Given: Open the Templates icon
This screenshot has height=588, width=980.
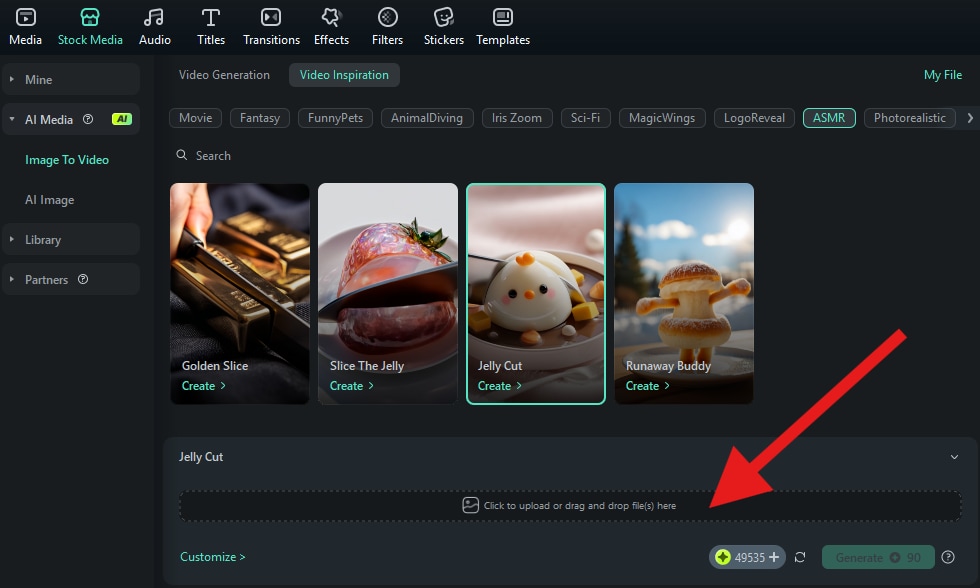Looking at the screenshot, I should 502,17.
